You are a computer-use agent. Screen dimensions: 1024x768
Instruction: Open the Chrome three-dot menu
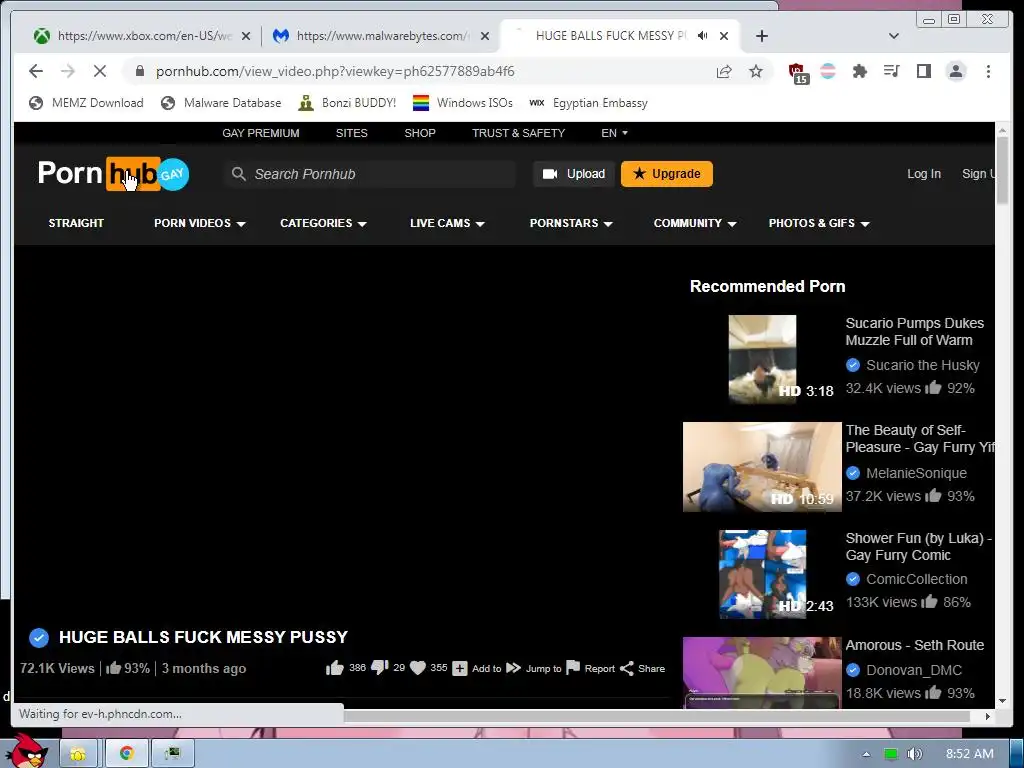[988, 71]
